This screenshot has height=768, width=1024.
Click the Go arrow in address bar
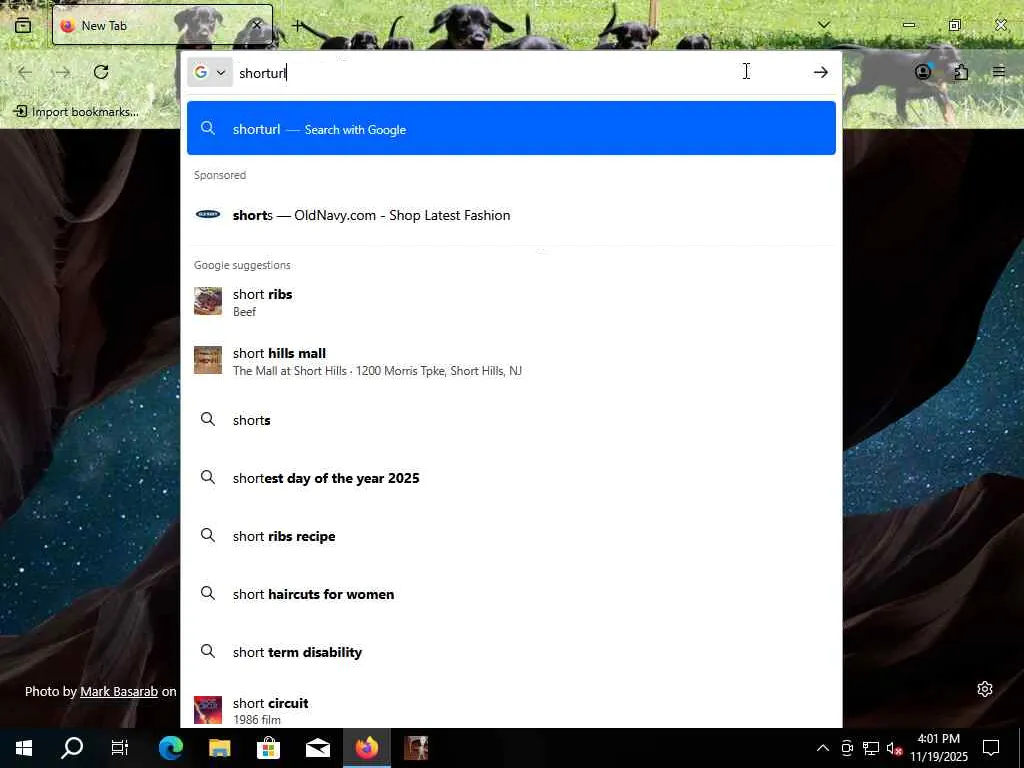[821, 72]
